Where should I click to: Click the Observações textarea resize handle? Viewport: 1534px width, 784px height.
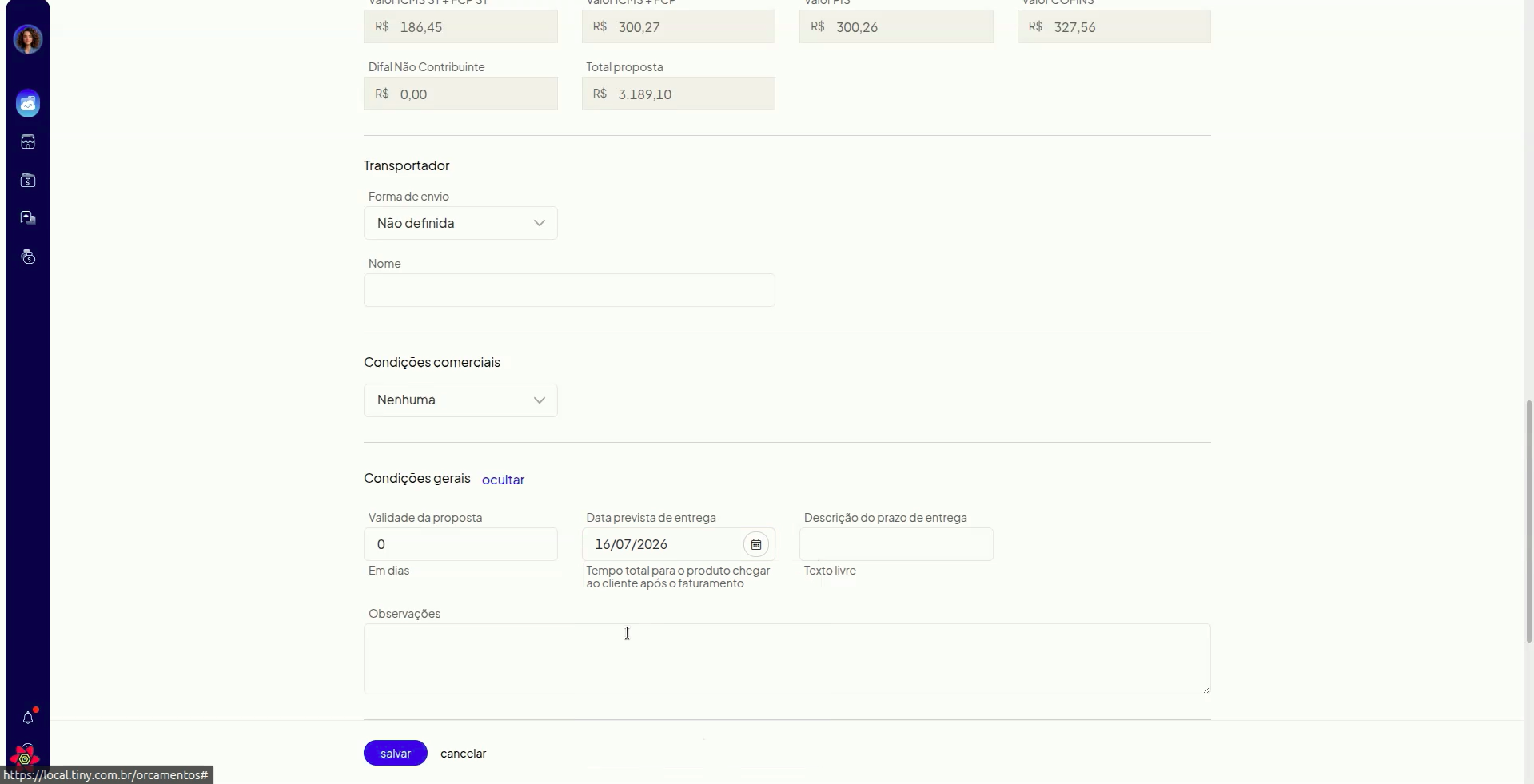(1206, 690)
